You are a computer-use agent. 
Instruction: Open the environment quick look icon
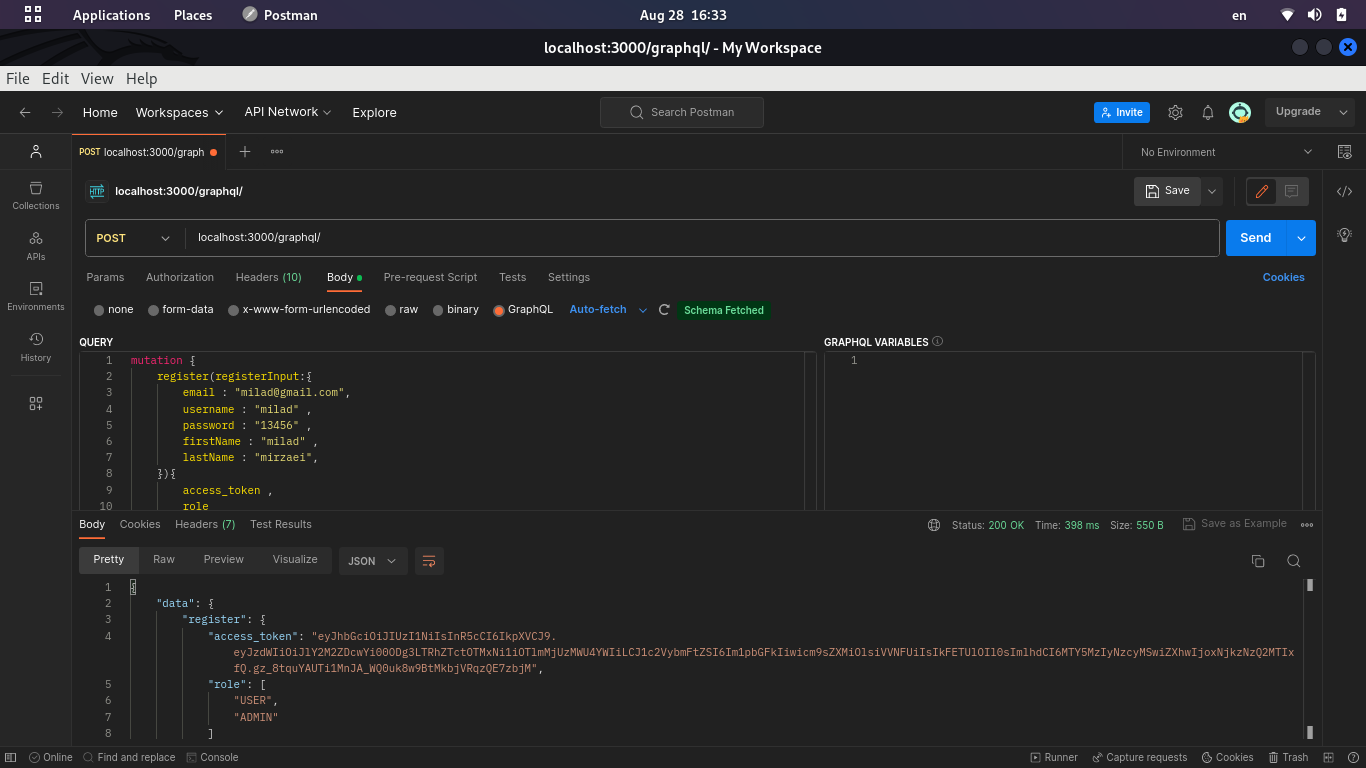tap(1344, 152)
